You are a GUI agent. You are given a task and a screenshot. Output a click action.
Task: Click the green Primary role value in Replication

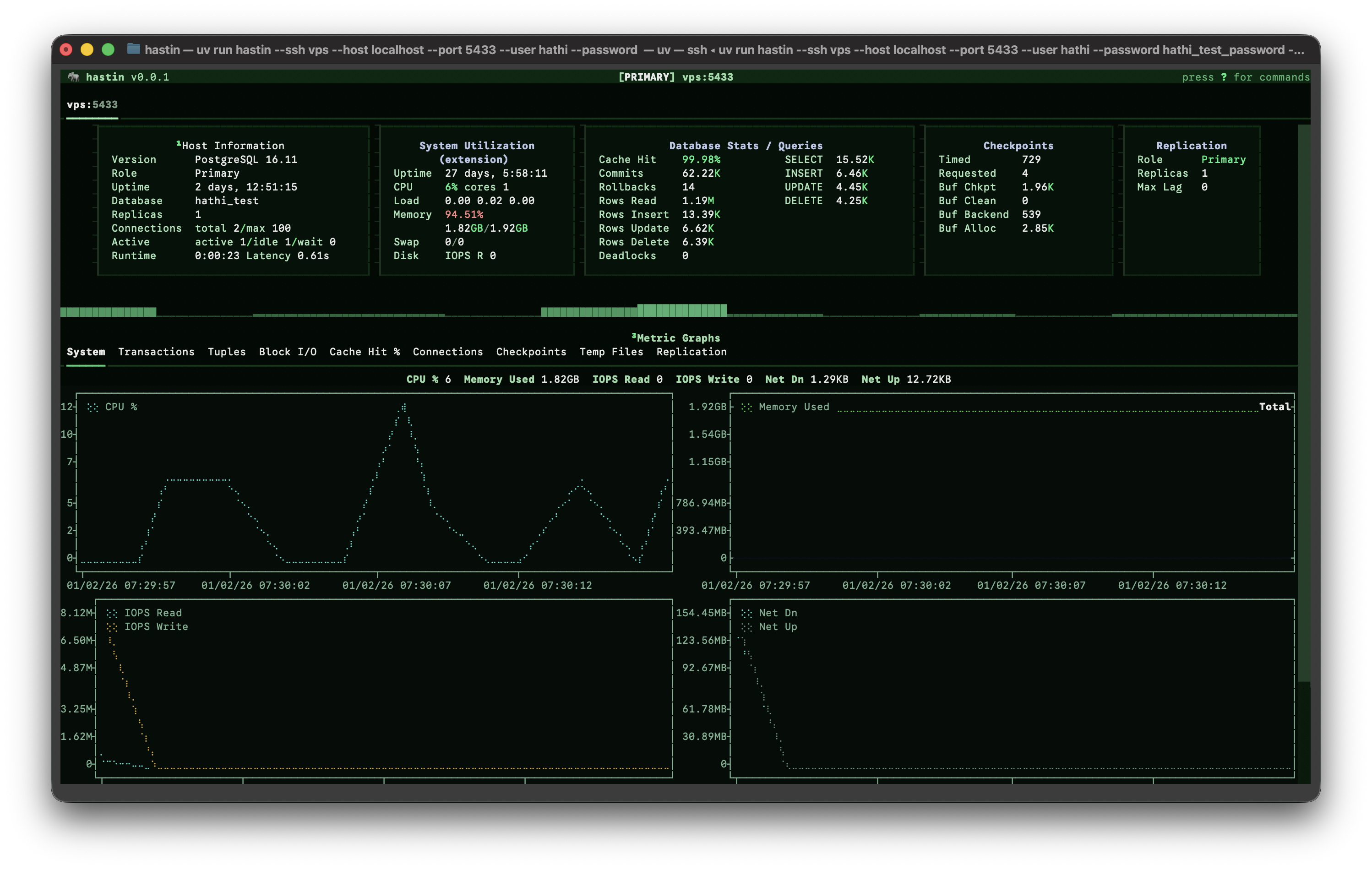coord(1223,159)
